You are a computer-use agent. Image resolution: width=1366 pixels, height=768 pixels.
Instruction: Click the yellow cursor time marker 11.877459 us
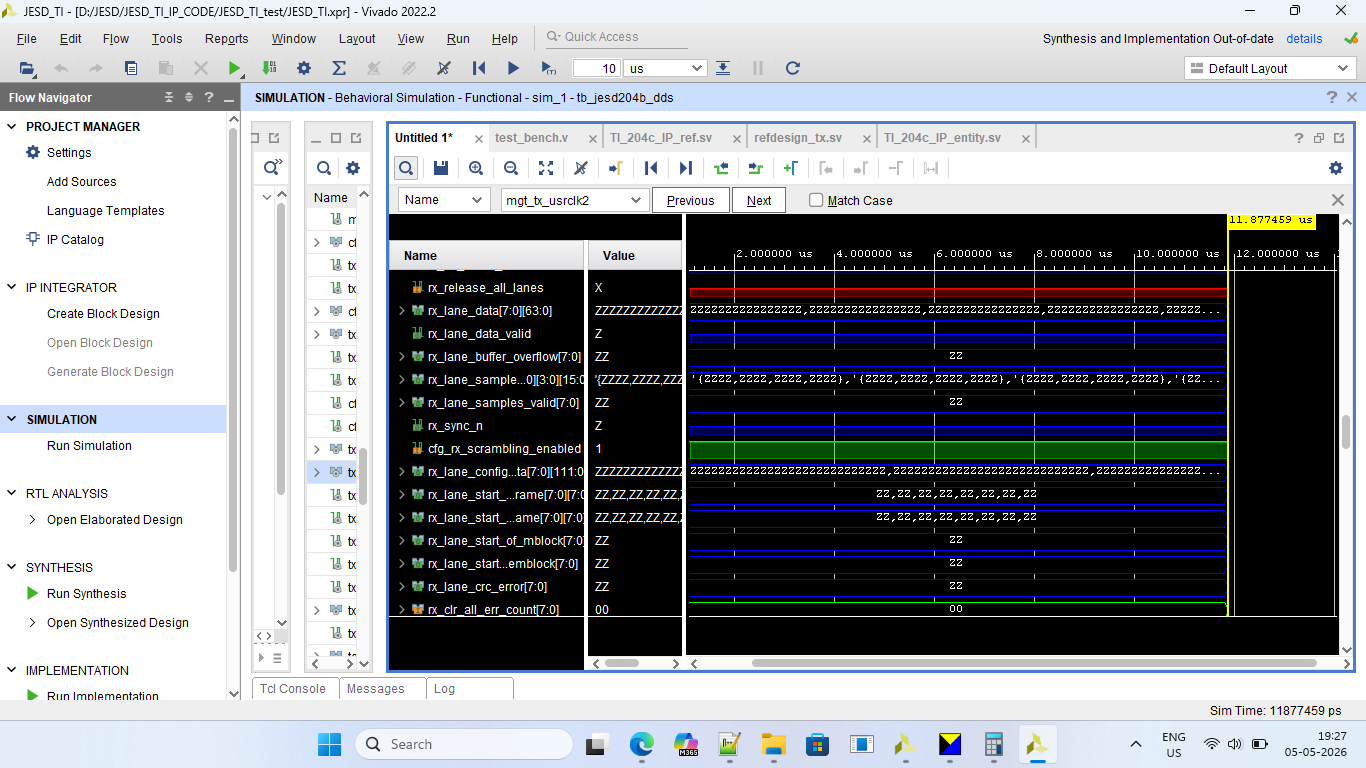click(x=1270, y=221)
